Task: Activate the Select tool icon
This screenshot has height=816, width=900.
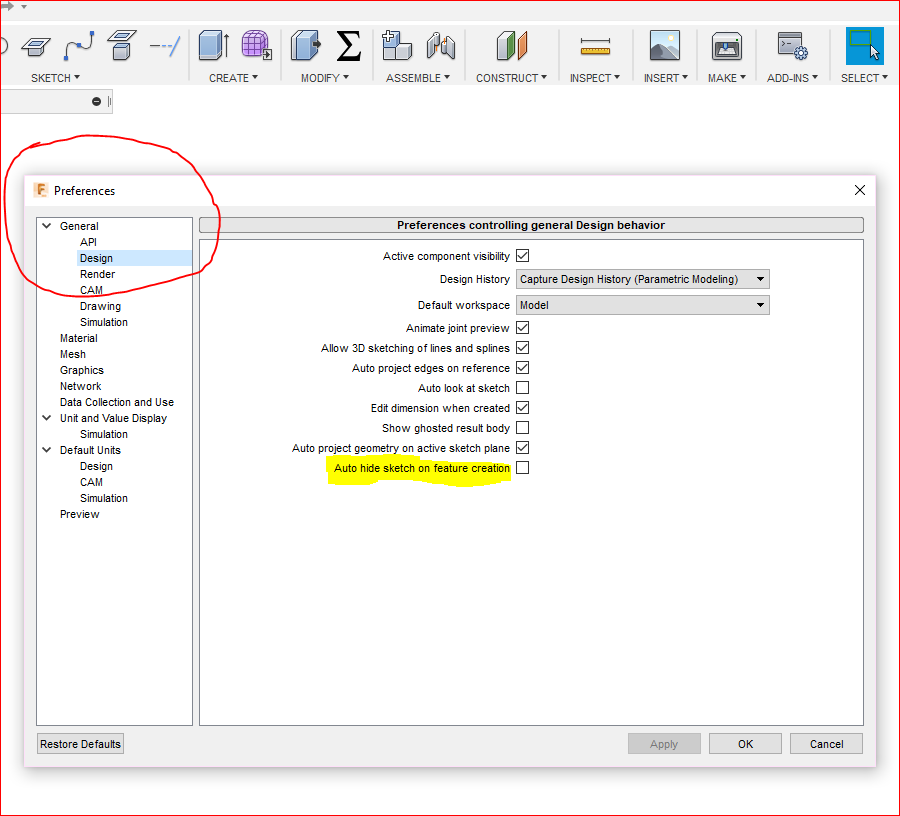Action: coord(864,46)
